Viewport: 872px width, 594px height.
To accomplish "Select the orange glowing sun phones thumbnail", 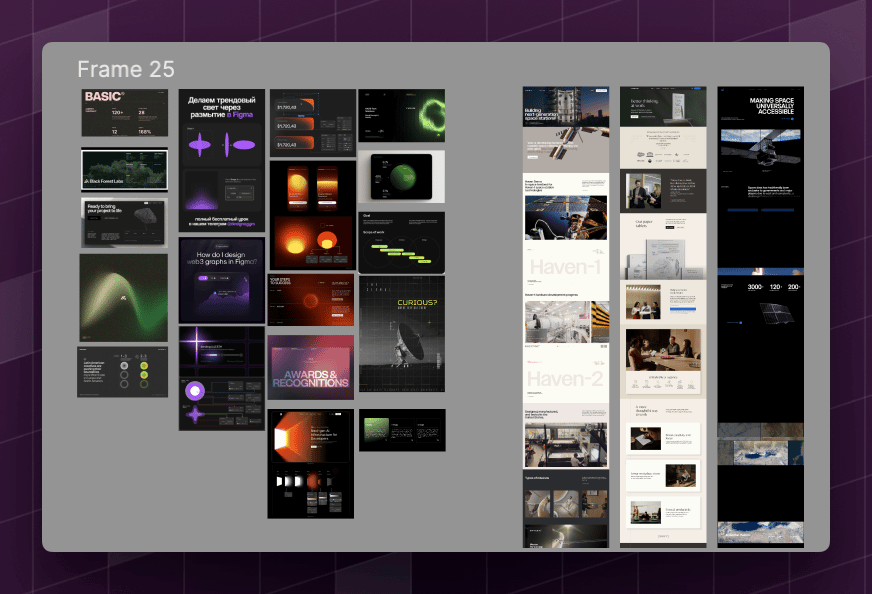I will (x=313, y=215).
